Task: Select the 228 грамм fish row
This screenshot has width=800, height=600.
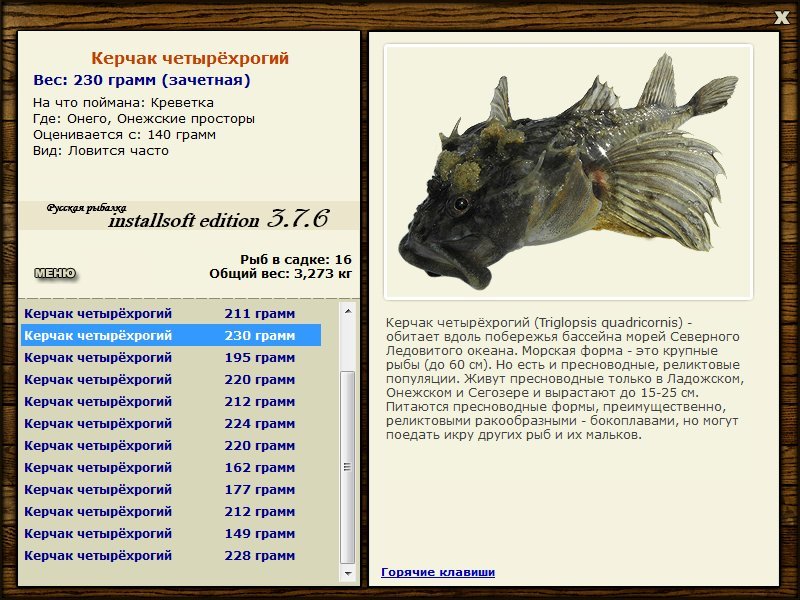Action: pyautogui.click(x=171, y=555)
